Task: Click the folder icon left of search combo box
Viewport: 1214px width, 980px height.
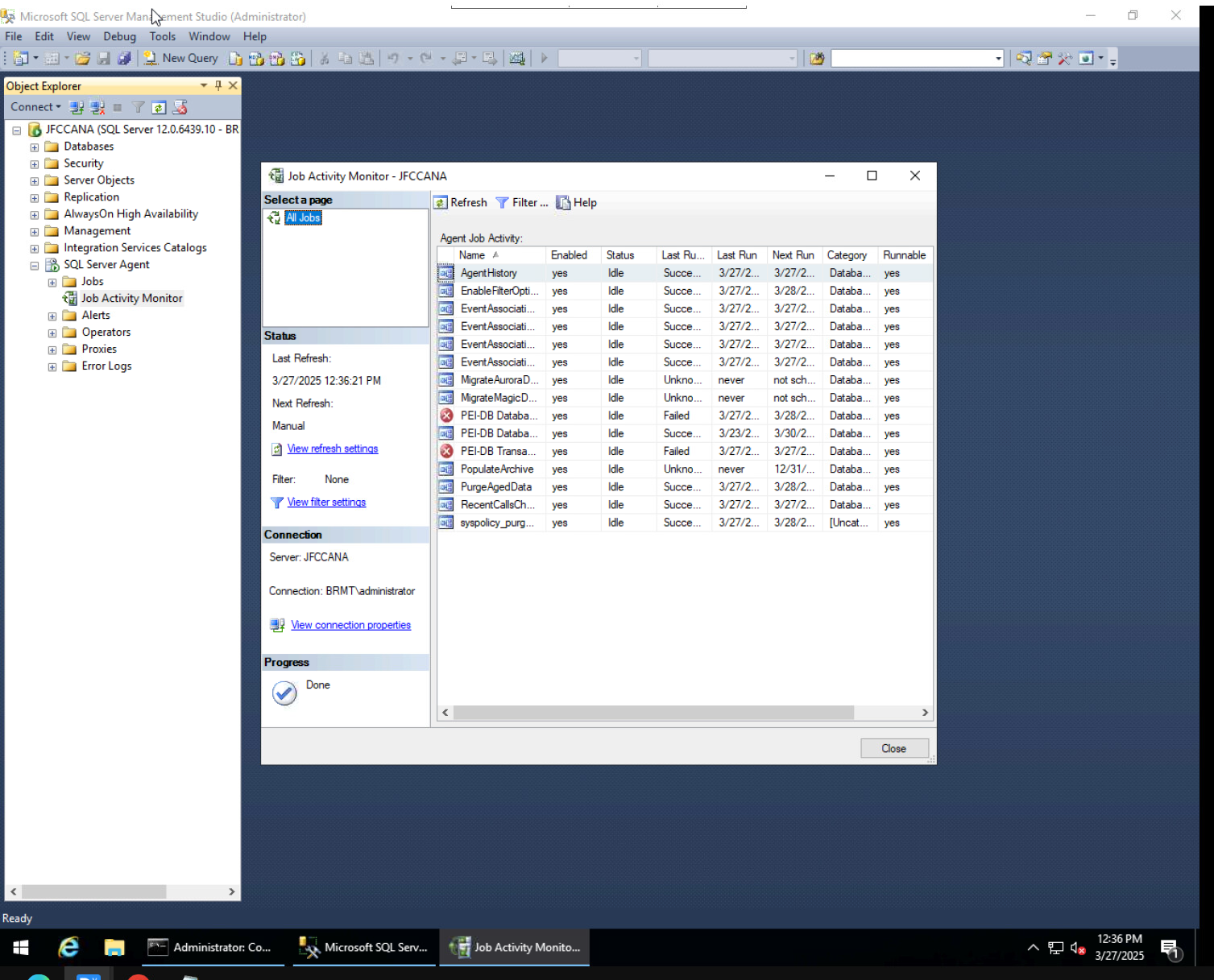Action: pyautogui.click(x=817, y=58)
